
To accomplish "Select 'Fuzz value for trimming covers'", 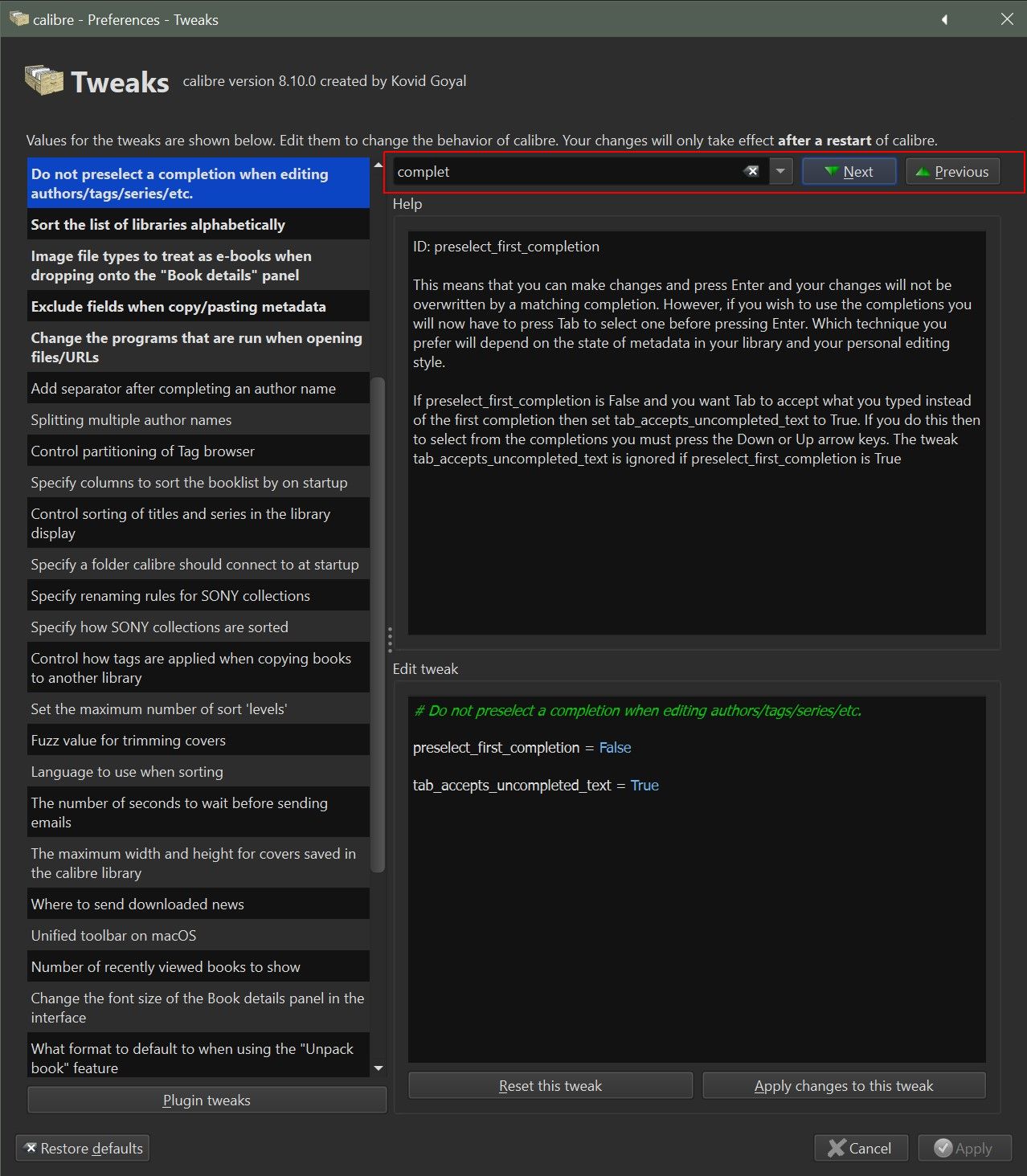I will tap(198, 741).
